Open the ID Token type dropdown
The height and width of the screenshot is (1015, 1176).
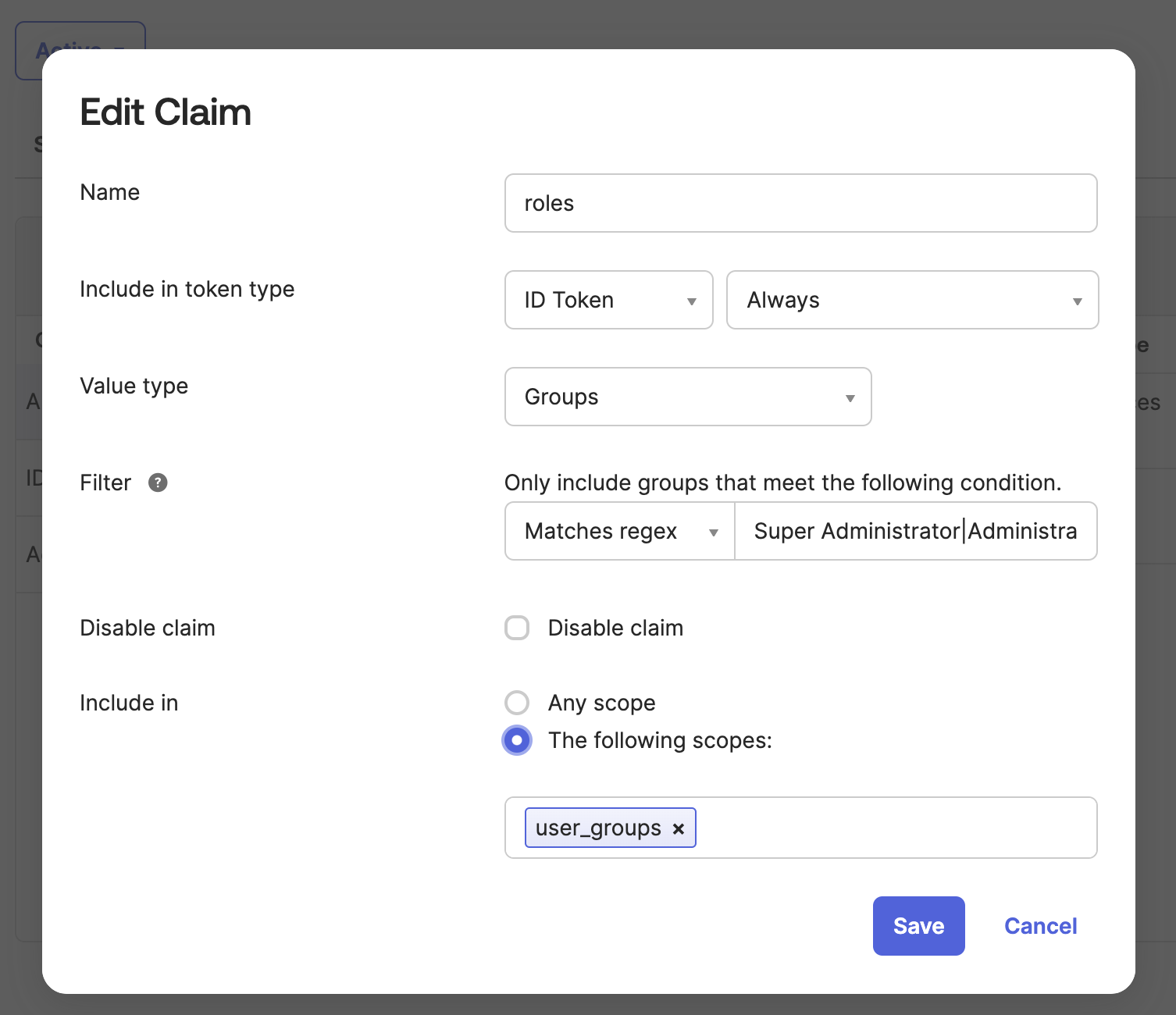[608, 300]
